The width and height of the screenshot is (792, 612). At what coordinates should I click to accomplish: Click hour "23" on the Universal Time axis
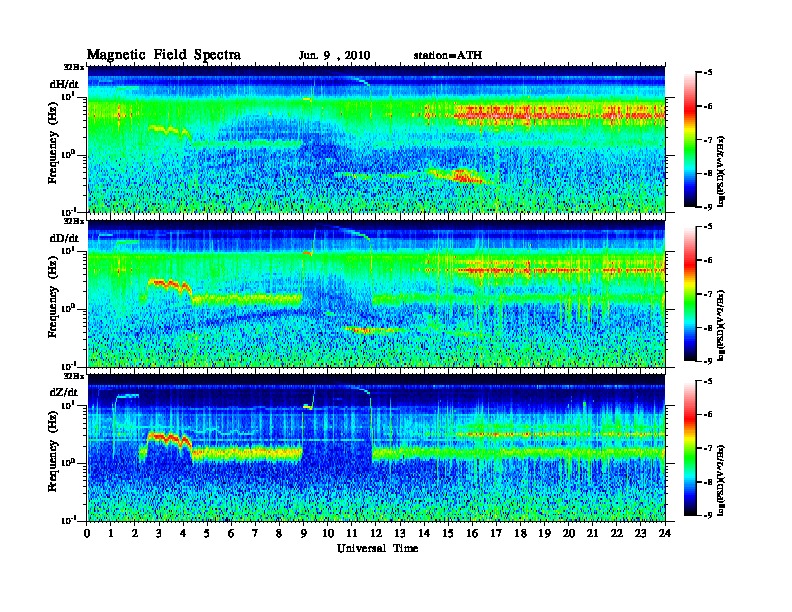click(x=640, y=534)
